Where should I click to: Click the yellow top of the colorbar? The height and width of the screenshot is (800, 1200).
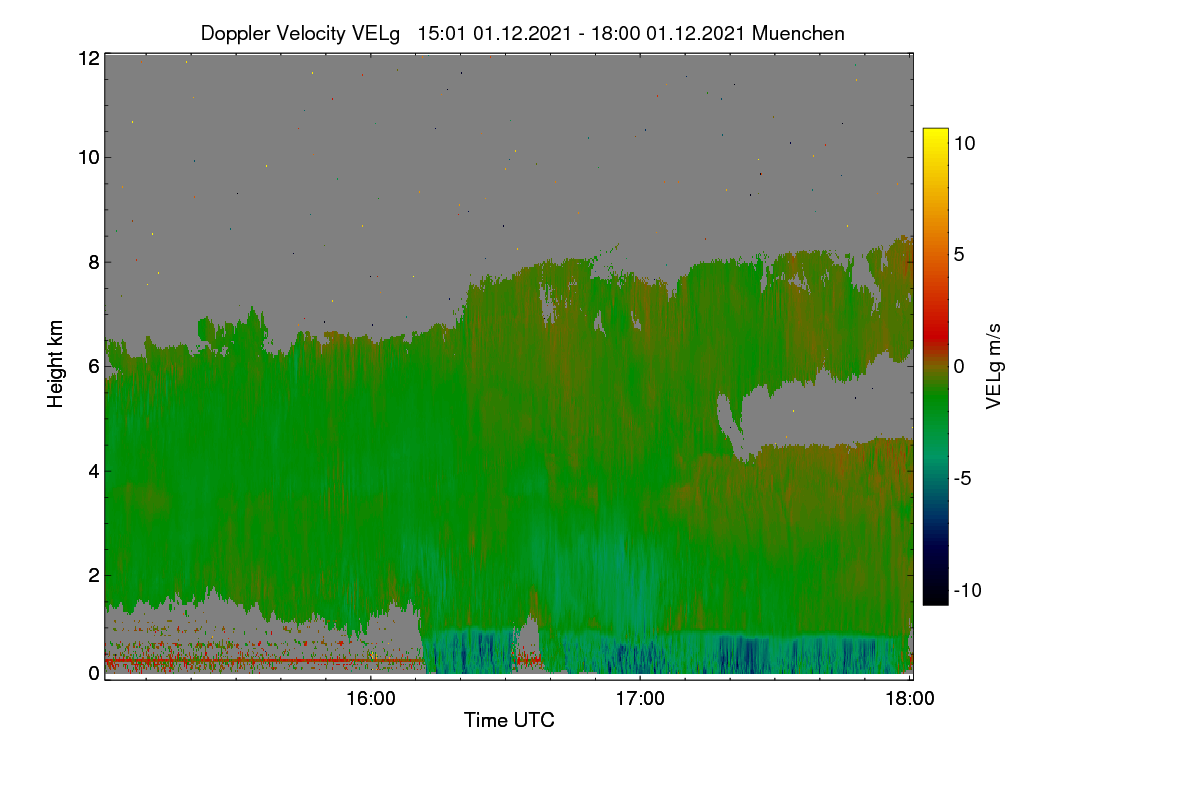pyautogui.click(x=935, y=135)
